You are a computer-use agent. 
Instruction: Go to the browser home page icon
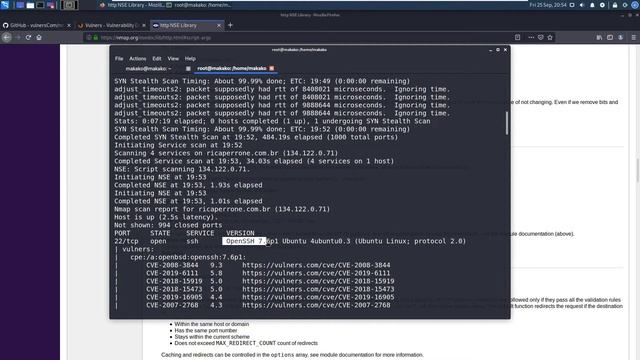[x=39, y=38]
